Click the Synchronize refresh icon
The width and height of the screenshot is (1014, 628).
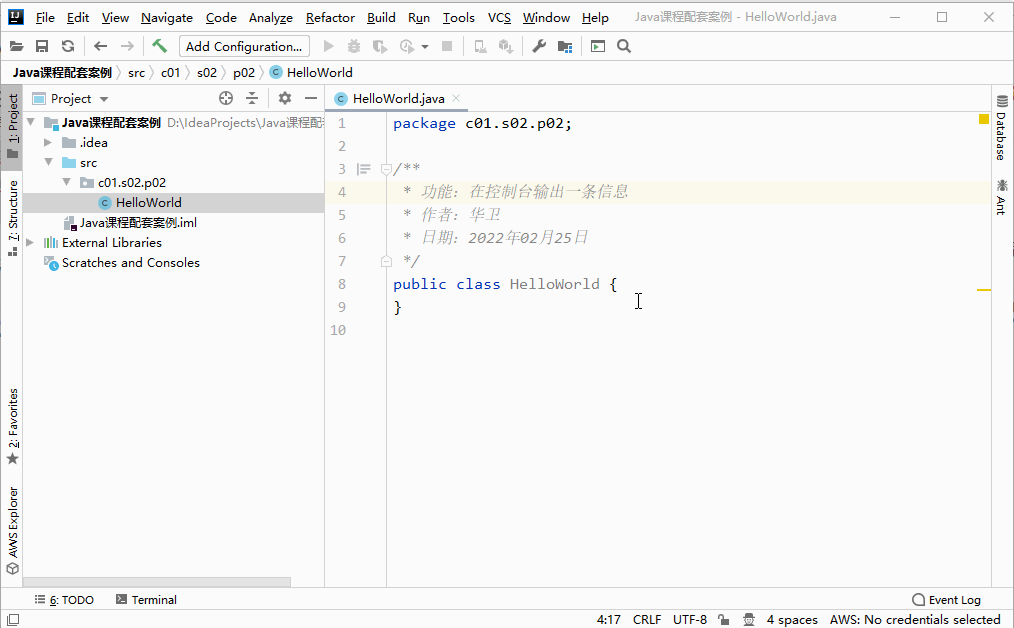coord(68,46)
